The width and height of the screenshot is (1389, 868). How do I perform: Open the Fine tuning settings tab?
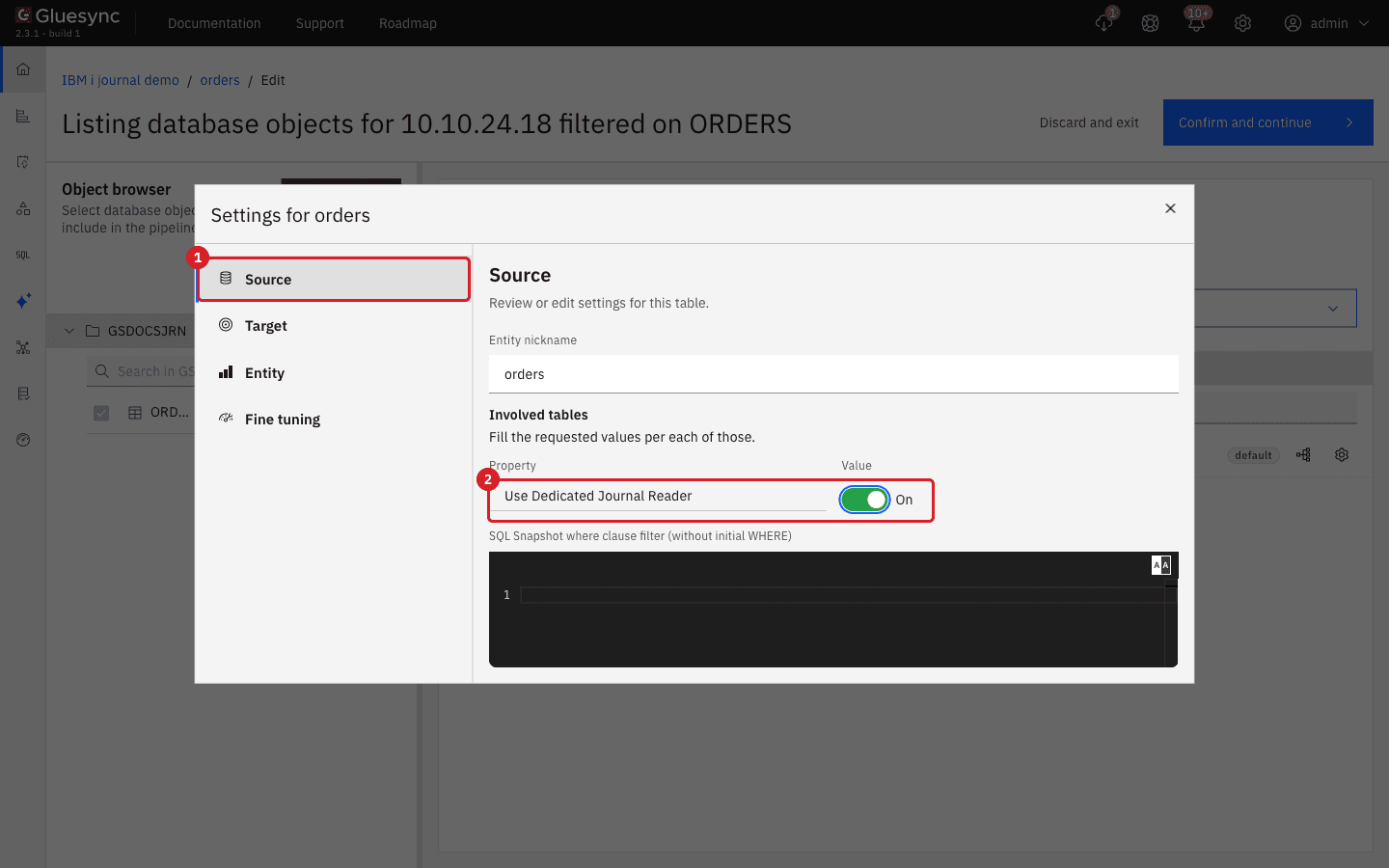click(x=334, y=420)
